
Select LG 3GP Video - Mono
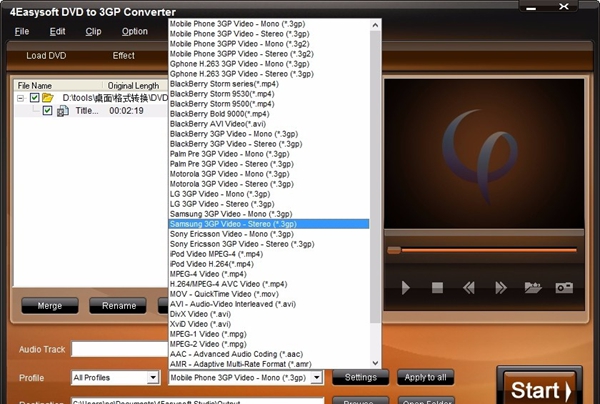269,194
